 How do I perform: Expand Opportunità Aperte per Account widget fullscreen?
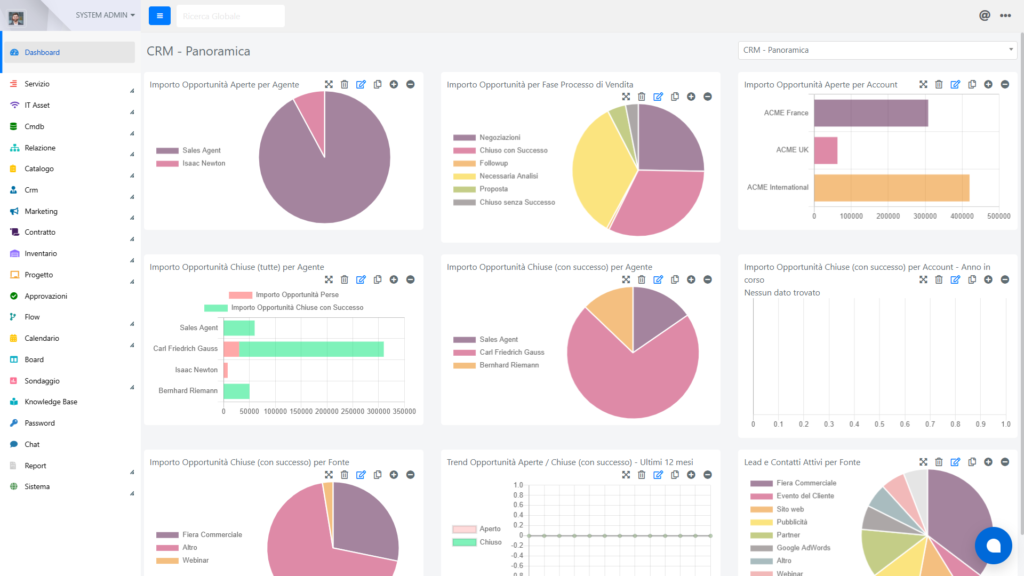pyautogui.click(x=923, y=84)
